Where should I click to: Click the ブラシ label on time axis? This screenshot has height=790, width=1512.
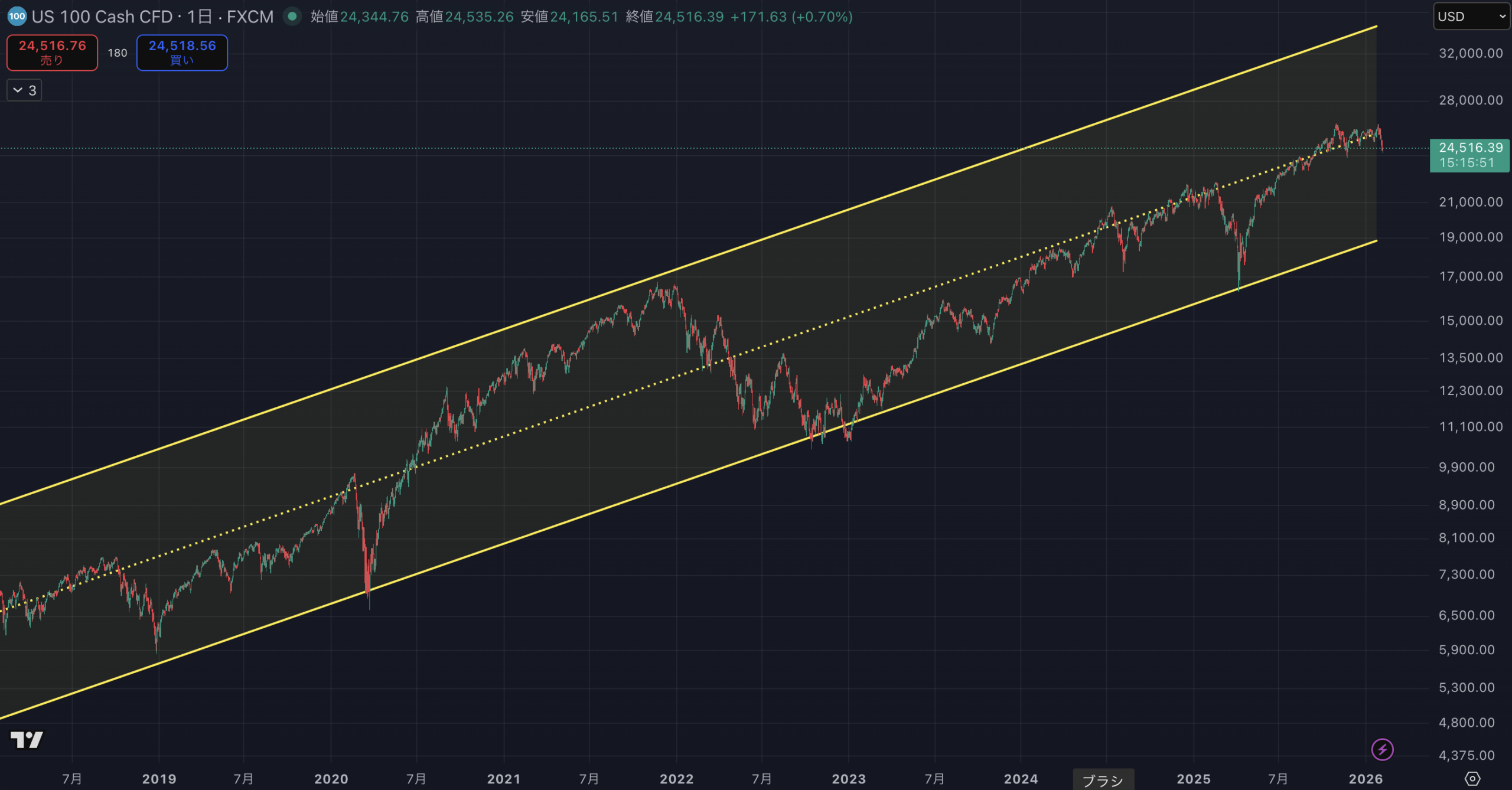[x=1103, y=780]
